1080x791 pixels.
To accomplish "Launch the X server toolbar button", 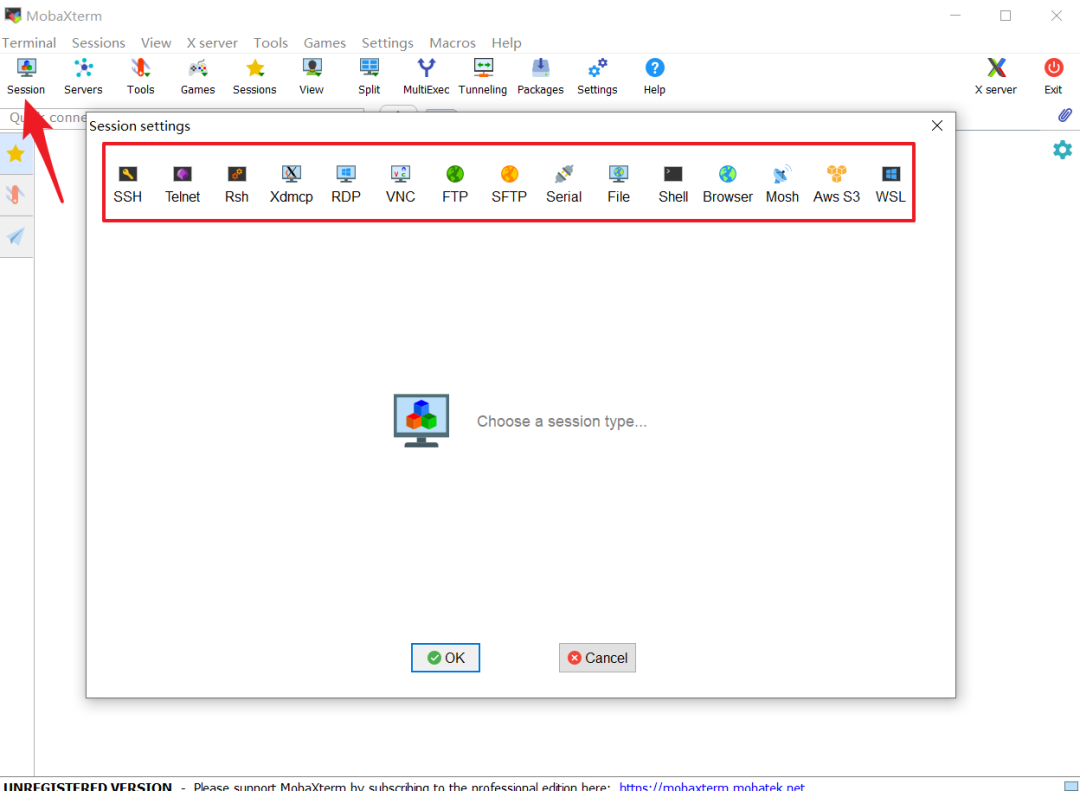I will pyautogui.click(x=995, y=76).
